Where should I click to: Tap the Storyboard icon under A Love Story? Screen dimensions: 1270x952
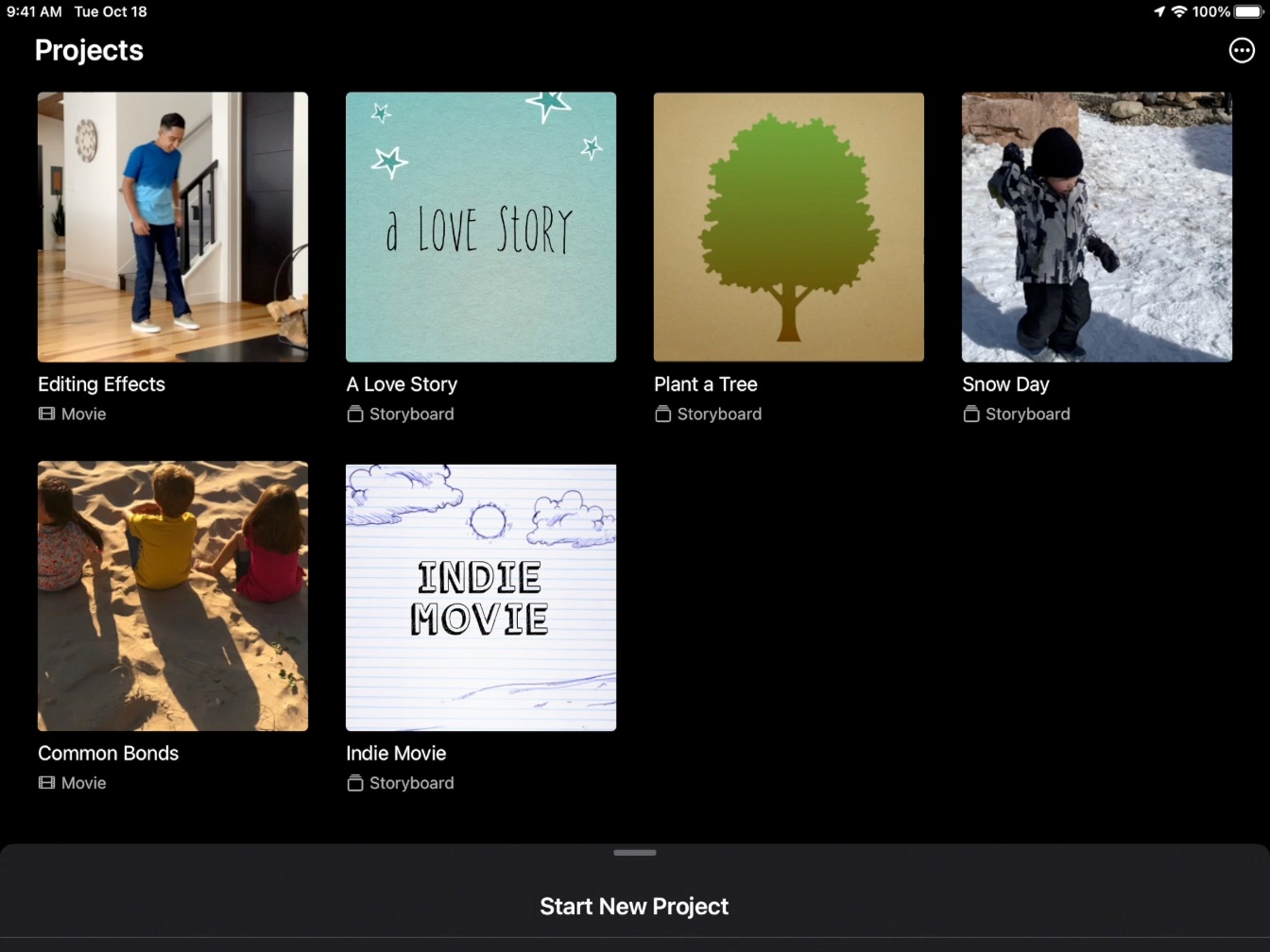tap(355, 414)
